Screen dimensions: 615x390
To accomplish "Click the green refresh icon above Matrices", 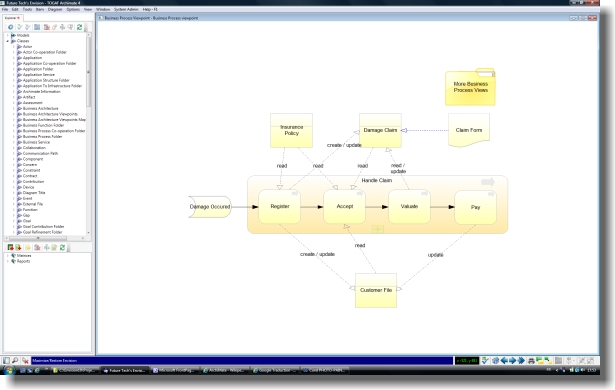I will point(62,247).
